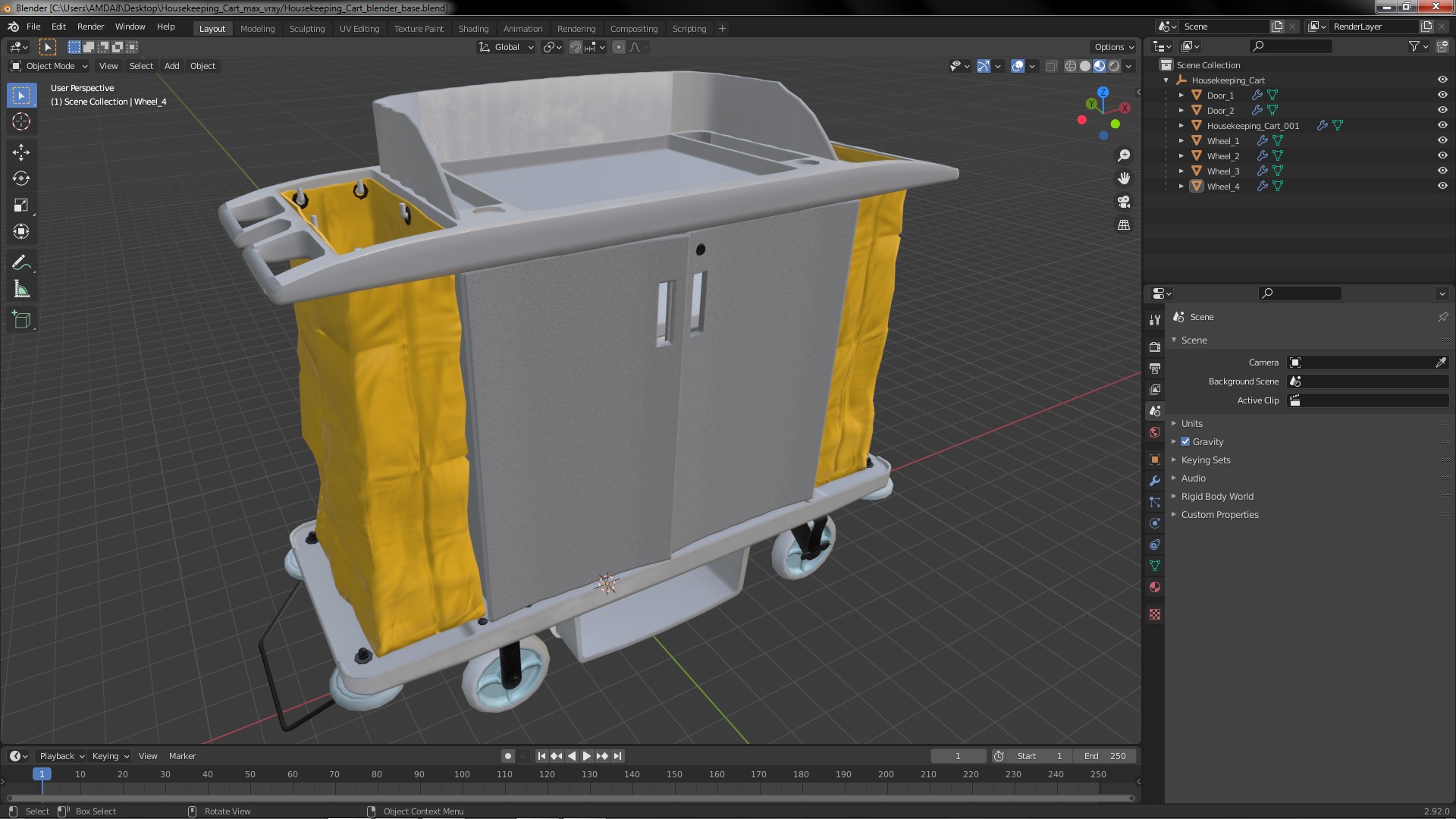Select the Move tool in toolbar
This screenshot has height=819, width=1456.
[22, 150]
